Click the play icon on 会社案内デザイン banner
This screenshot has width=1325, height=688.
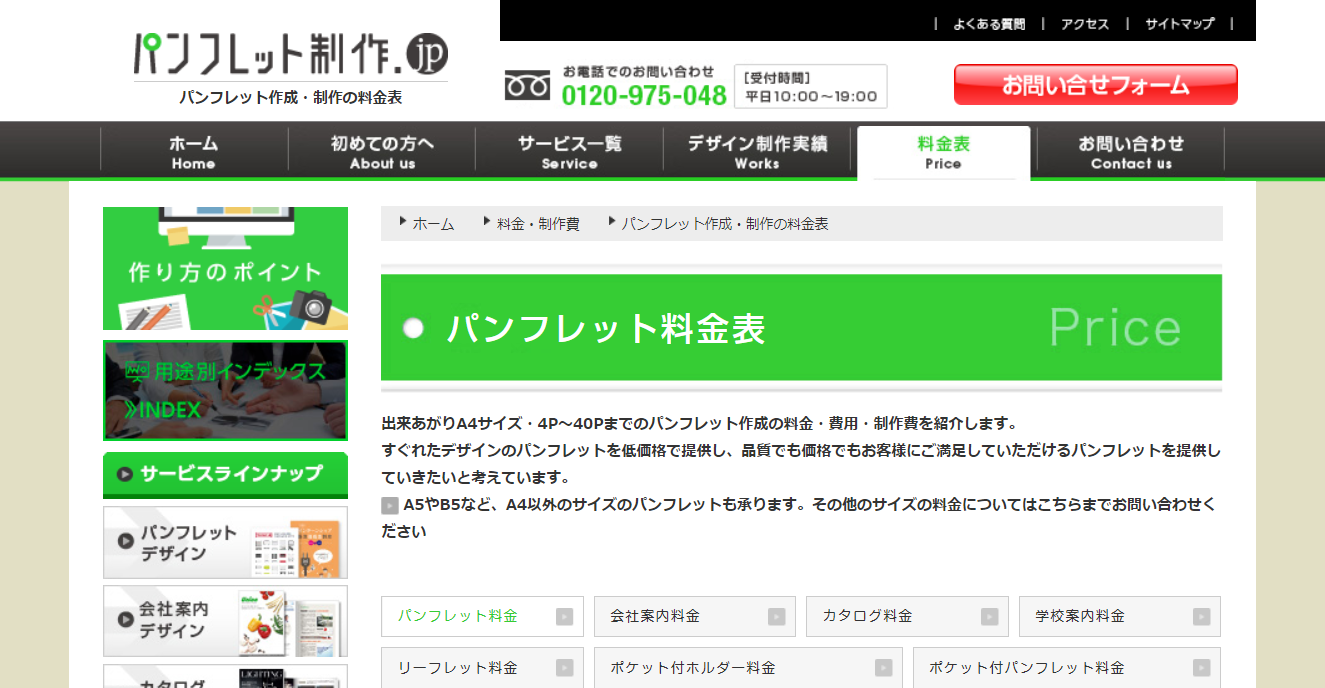(x=126, y=619)
